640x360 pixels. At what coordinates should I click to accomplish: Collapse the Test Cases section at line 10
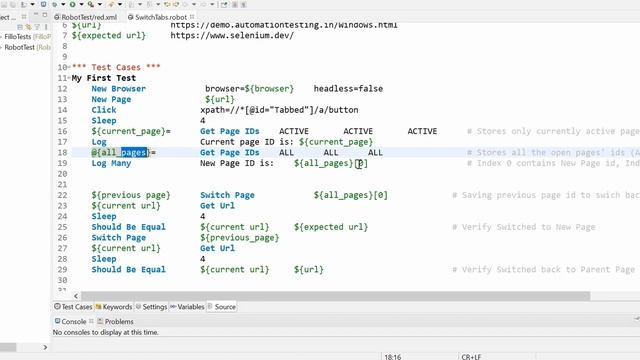coord(70,67)
